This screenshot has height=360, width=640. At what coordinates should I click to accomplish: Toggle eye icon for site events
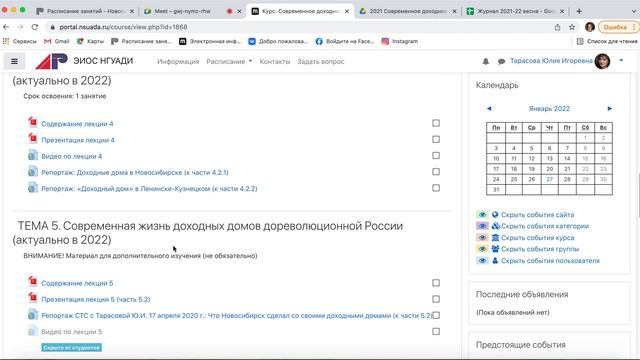tap(482, 215)
